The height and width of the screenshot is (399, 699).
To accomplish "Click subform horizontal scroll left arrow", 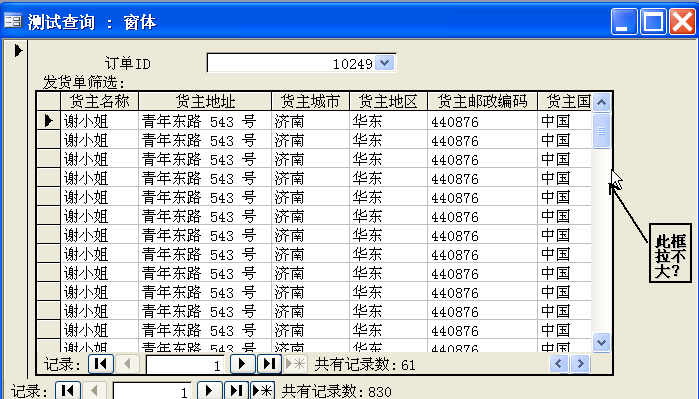I will coord(559,364).
